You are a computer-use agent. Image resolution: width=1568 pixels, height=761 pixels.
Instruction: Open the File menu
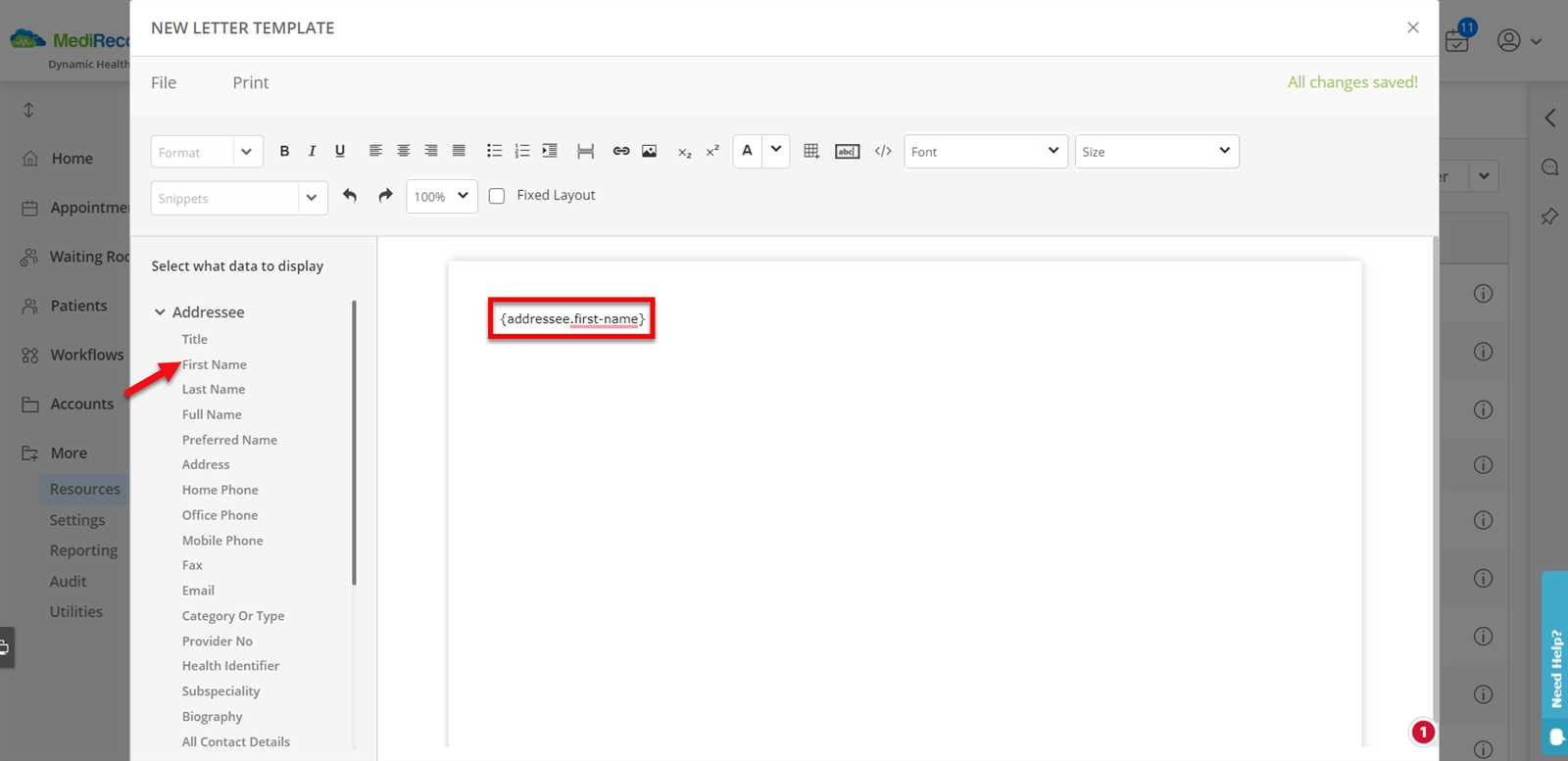tap(164, 82)
